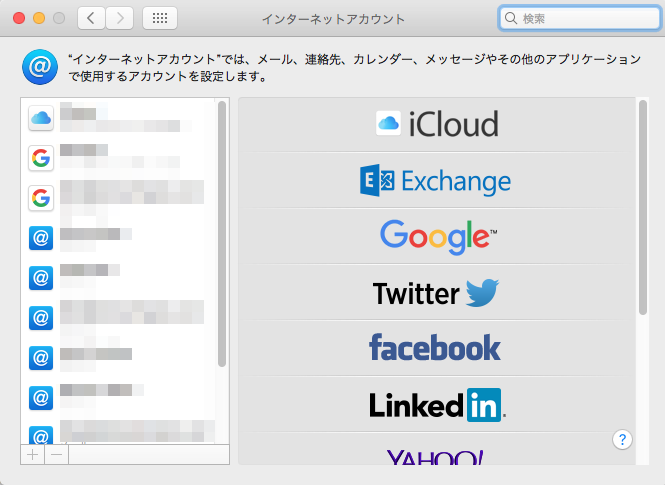Open help with the question mark button

click(622, 439)
